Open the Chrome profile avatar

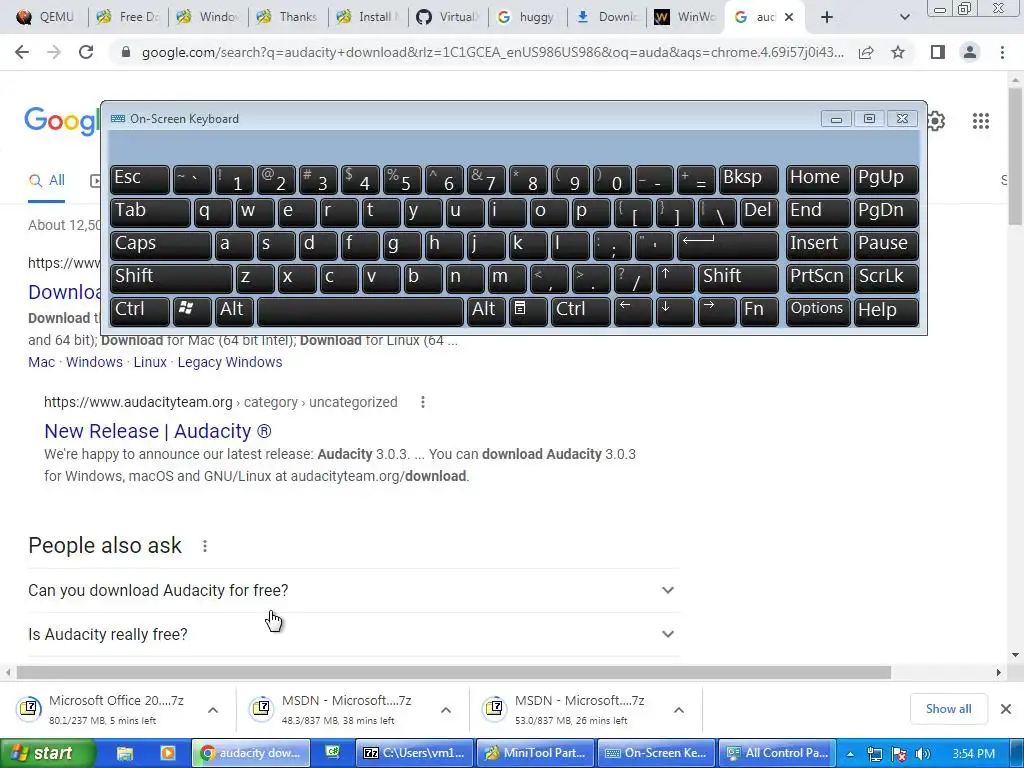click(970, 52)
